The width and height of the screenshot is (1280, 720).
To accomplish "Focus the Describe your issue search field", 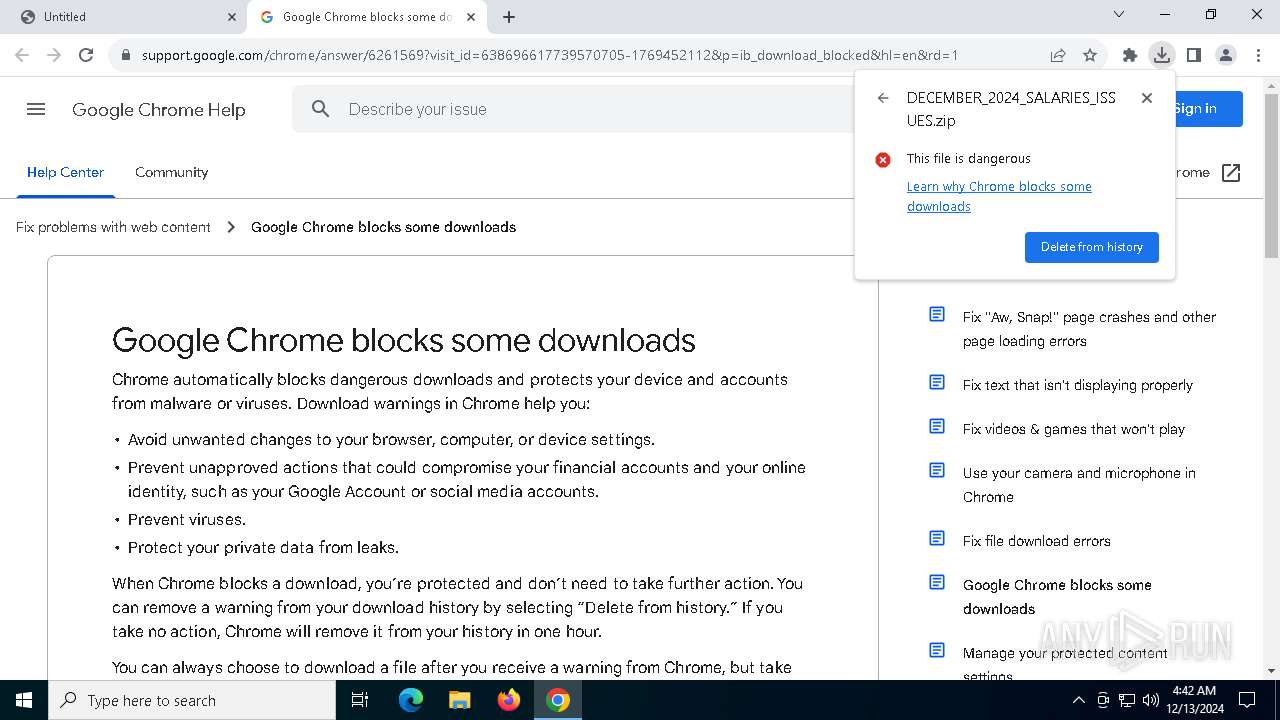I will point(600,109).
